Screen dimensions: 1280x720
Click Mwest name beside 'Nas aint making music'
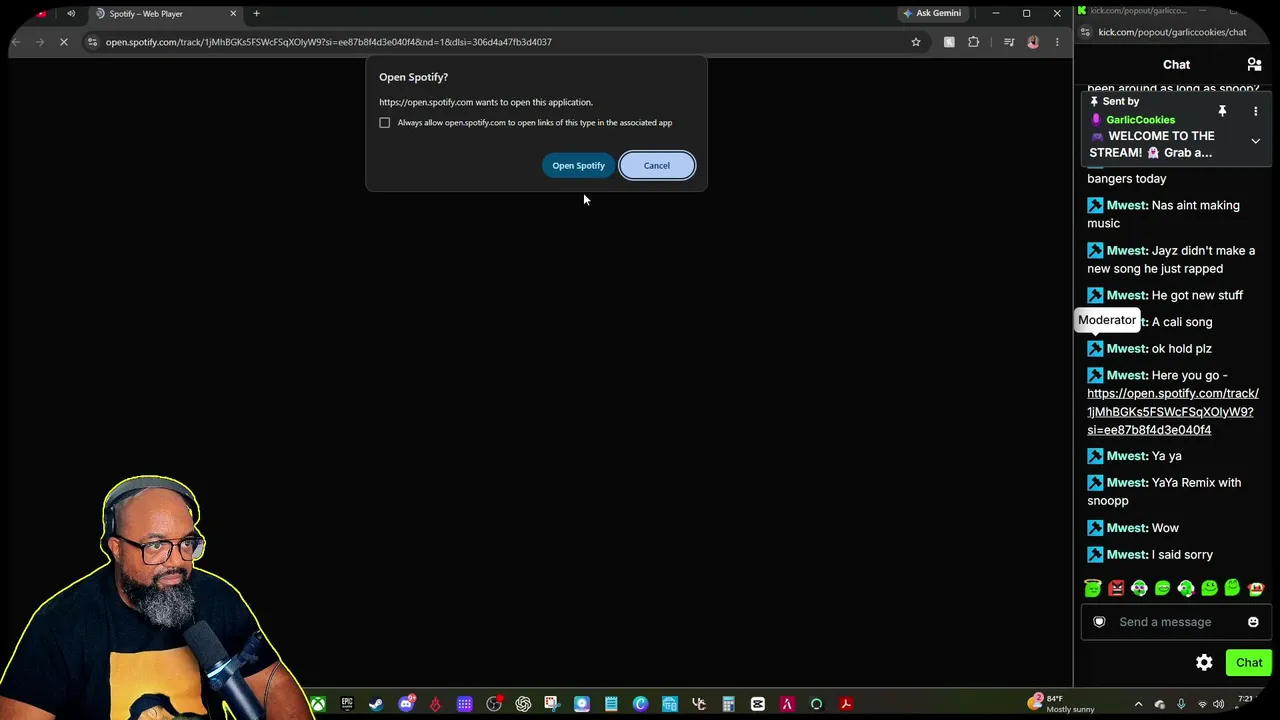1127,206
